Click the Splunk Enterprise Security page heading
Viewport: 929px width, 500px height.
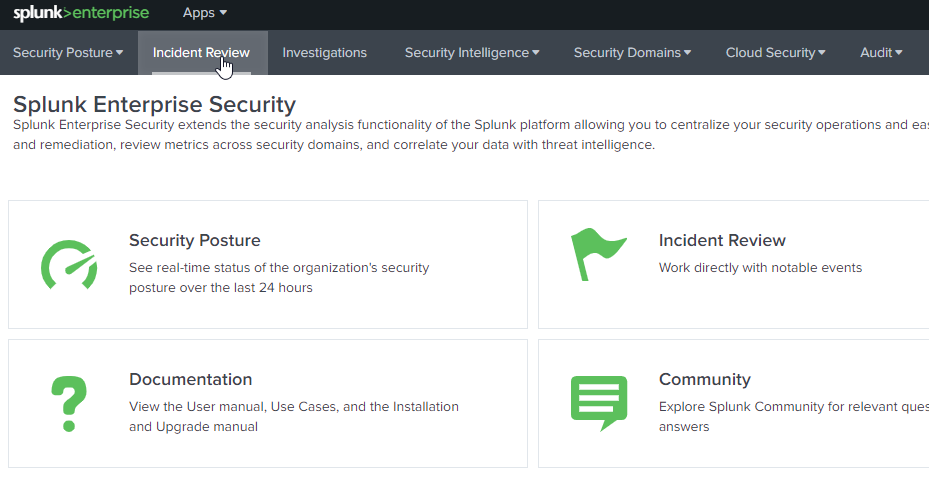[x=154, y=104]
